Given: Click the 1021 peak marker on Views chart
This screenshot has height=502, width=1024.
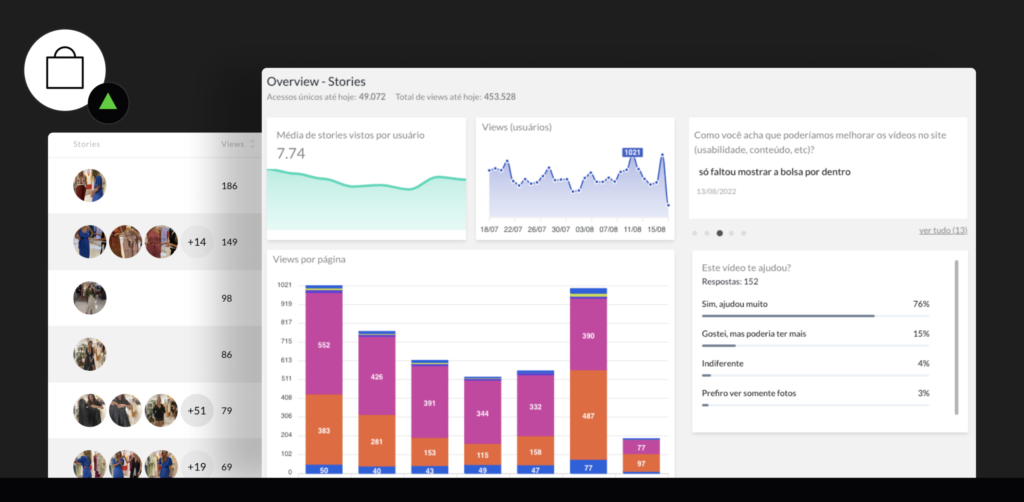Looking at the screenshot, I should [x=632, y=153].
